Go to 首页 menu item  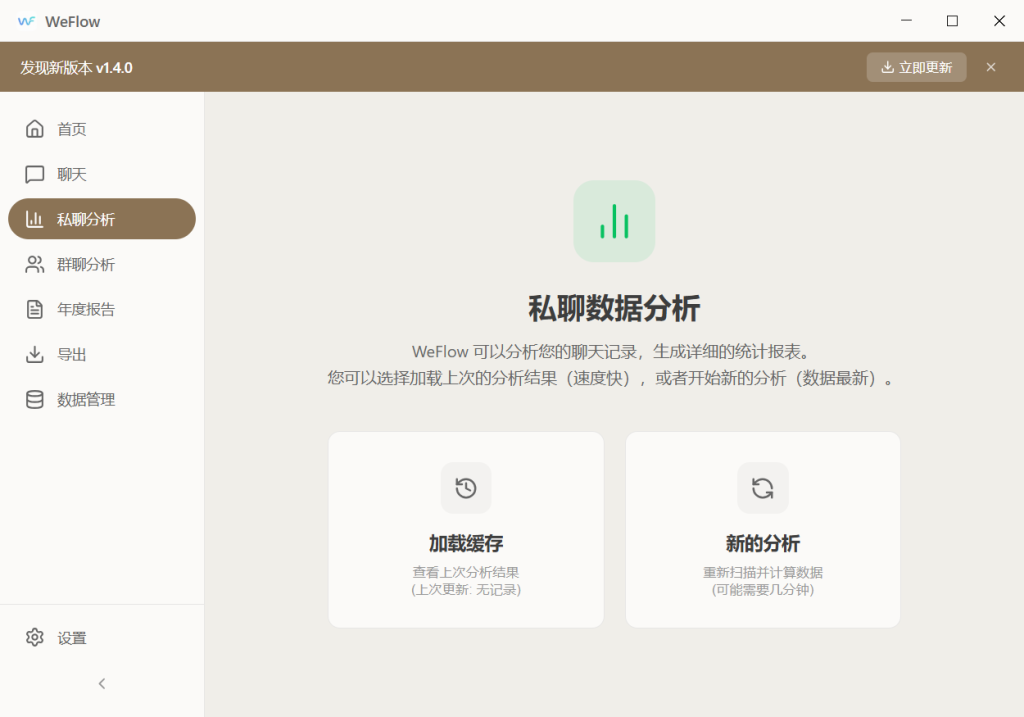click(72, 129)
